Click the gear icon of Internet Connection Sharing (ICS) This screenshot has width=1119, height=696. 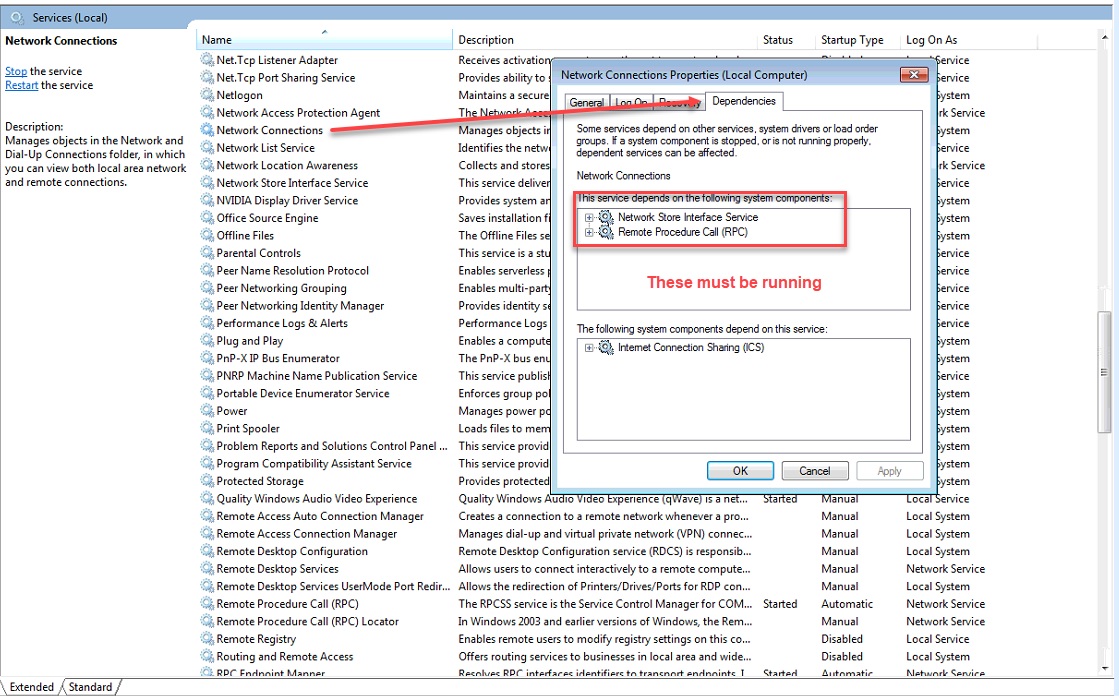(606, 348)
